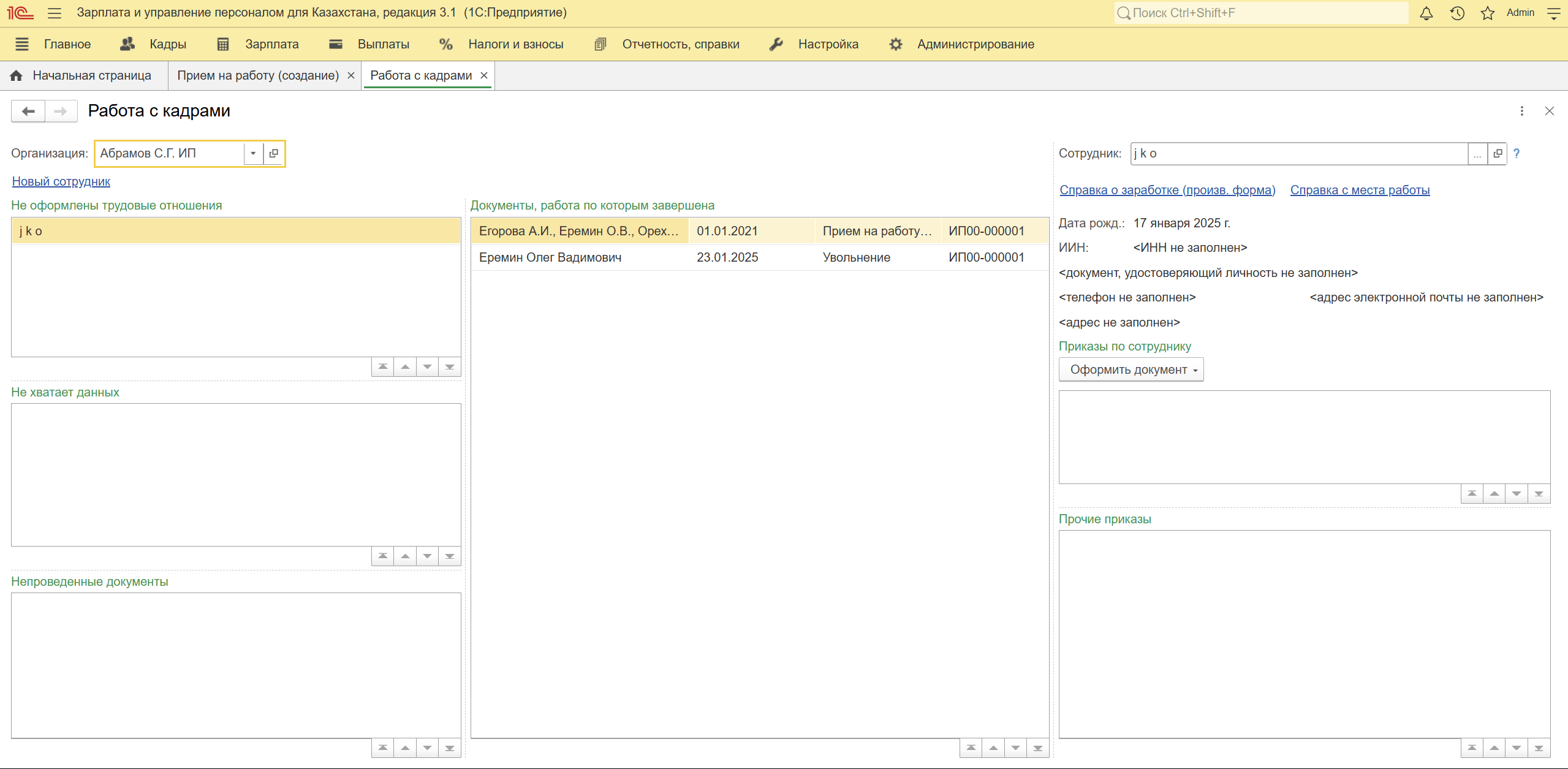Image resolution: width=1568 pixels, height=769 pixels.
Task: Jump to last row in Не оформлены трудовые отношения list
Action: tap(450, 366)
